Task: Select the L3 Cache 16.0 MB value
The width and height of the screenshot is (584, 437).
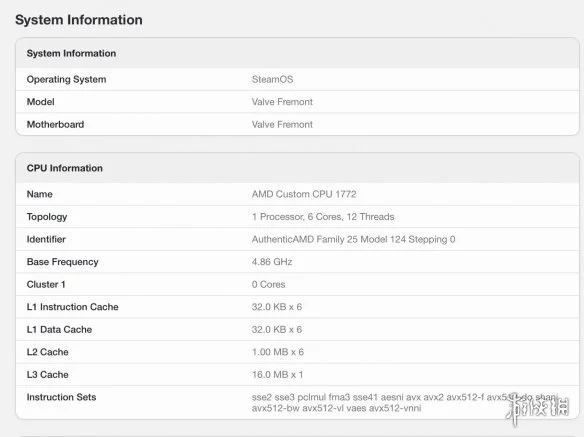Action: point(277,374)
